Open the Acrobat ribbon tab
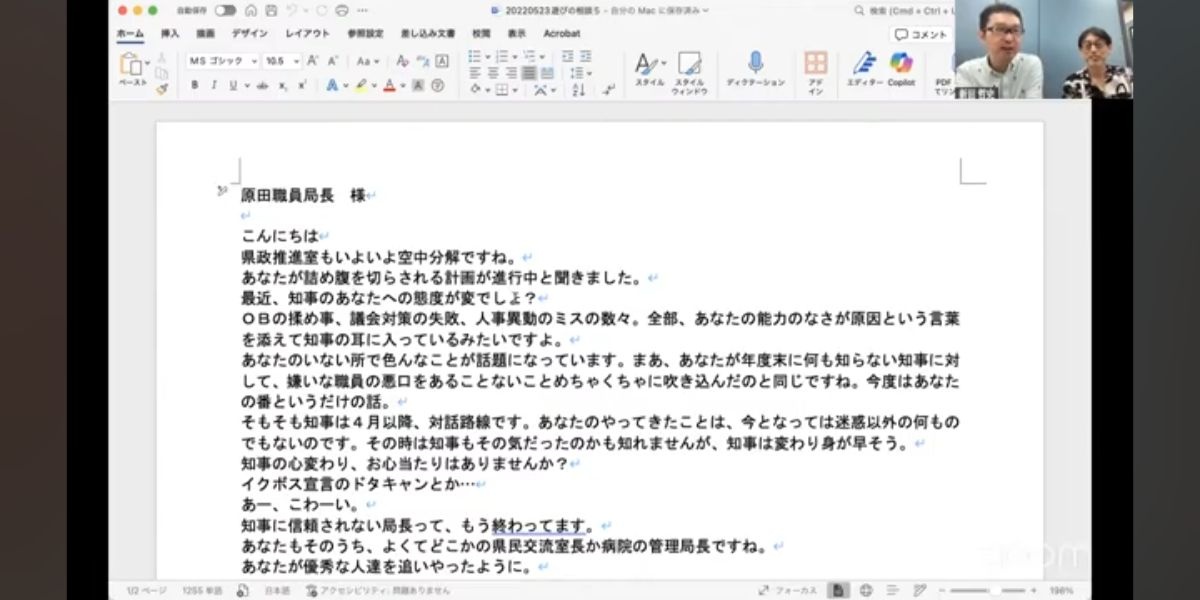 (x=561, y=33)
